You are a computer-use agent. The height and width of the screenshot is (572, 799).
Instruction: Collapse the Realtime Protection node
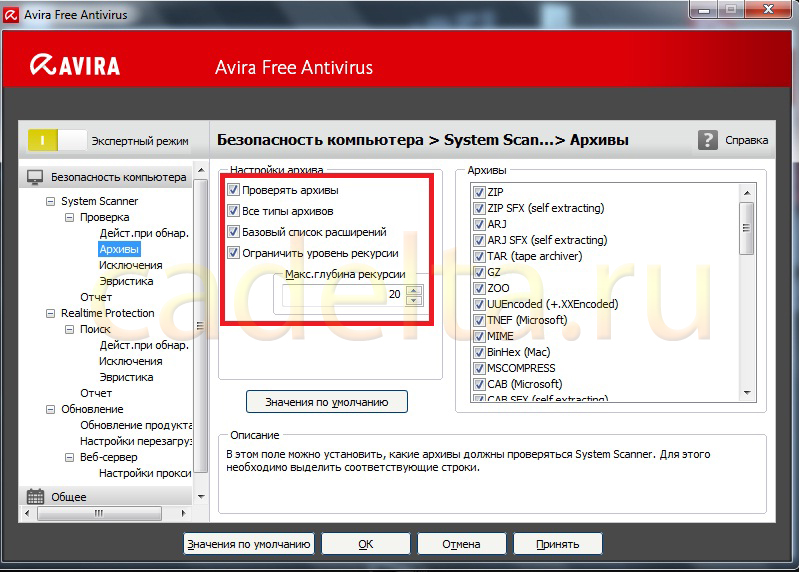[x=50, y=313]
